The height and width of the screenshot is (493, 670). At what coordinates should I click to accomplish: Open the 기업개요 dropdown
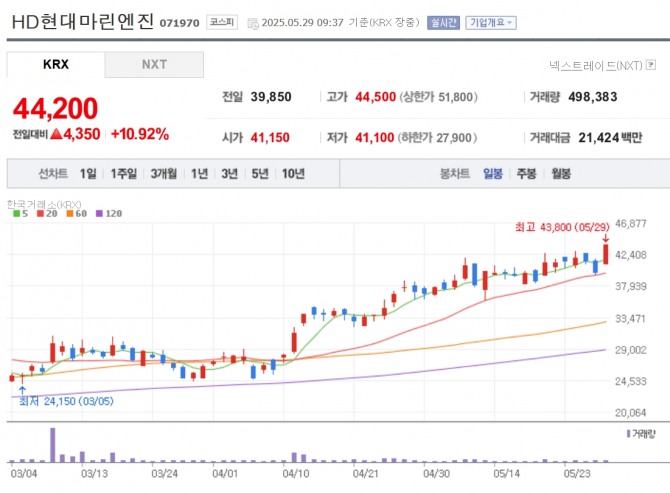491,22
